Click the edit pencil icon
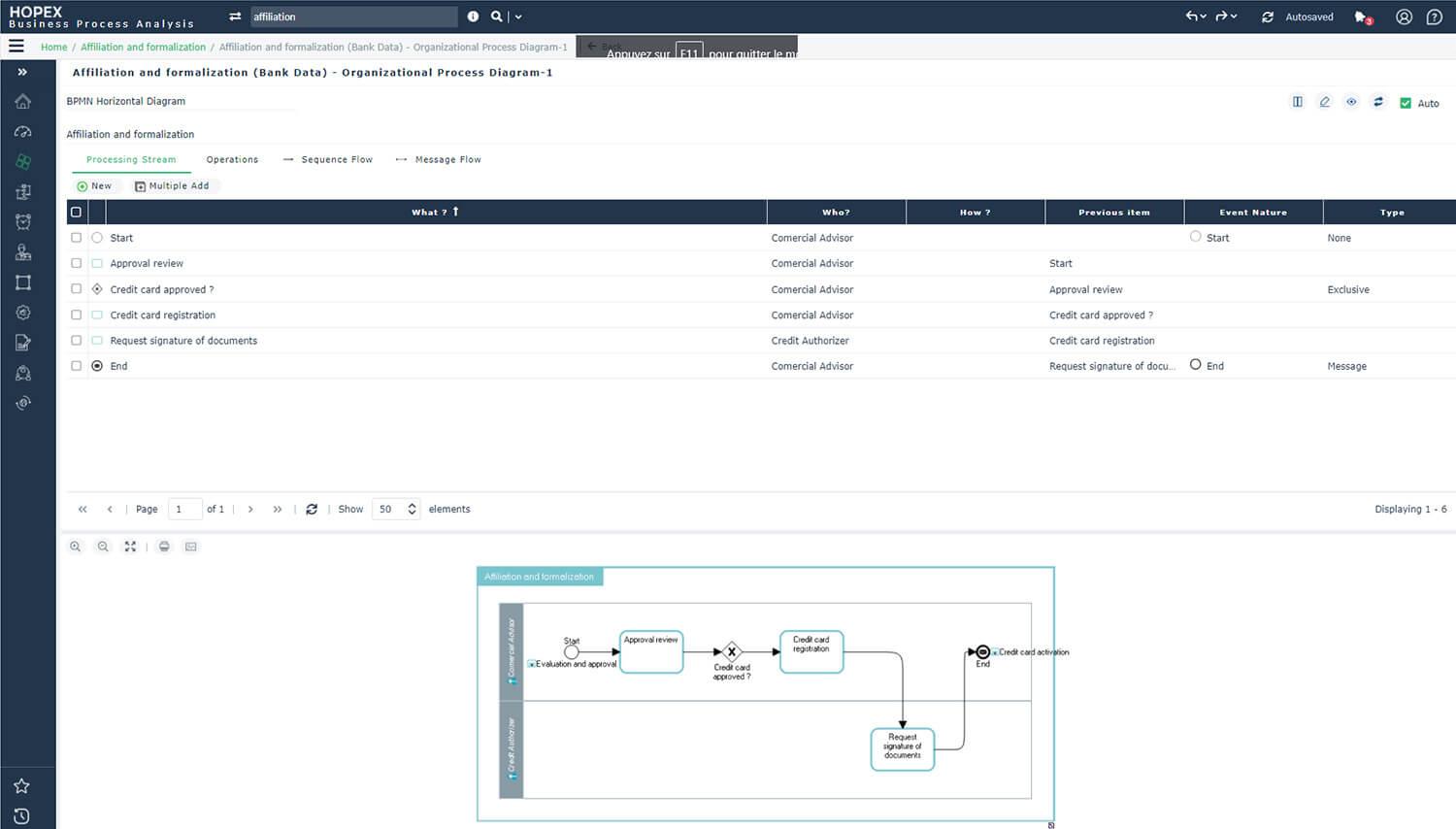Screen dimensions: 1456x829 click(x=1324, y=102)
